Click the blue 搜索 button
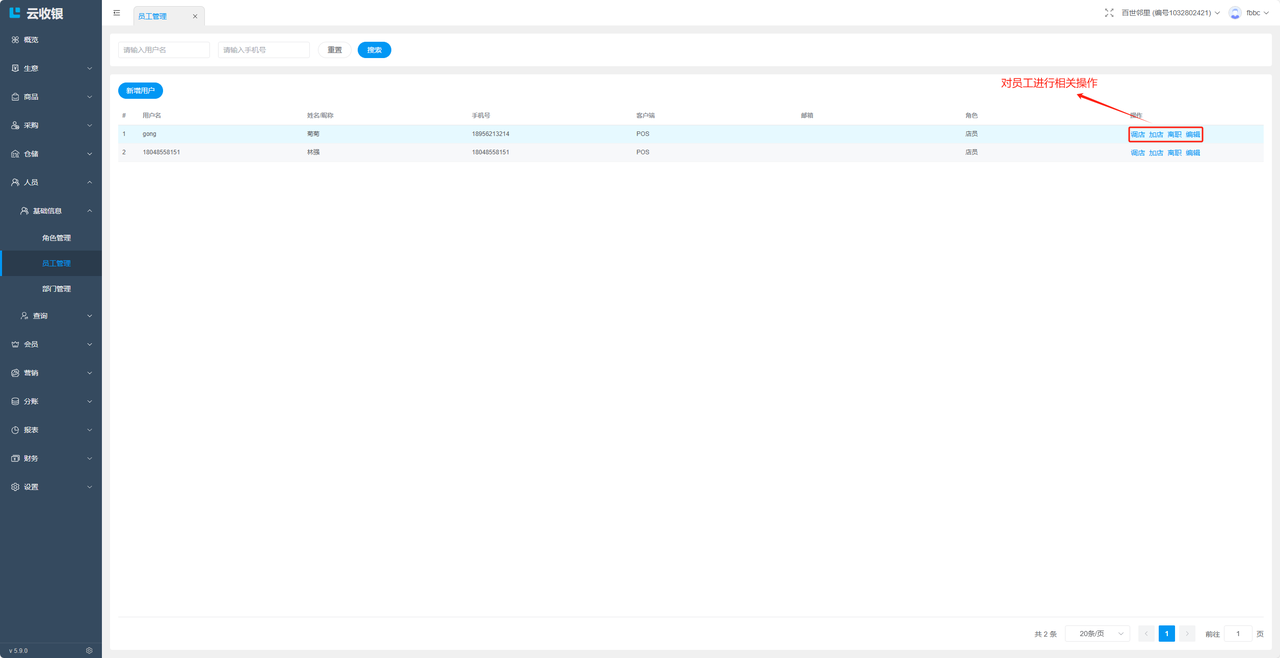 tap(374, 50)
